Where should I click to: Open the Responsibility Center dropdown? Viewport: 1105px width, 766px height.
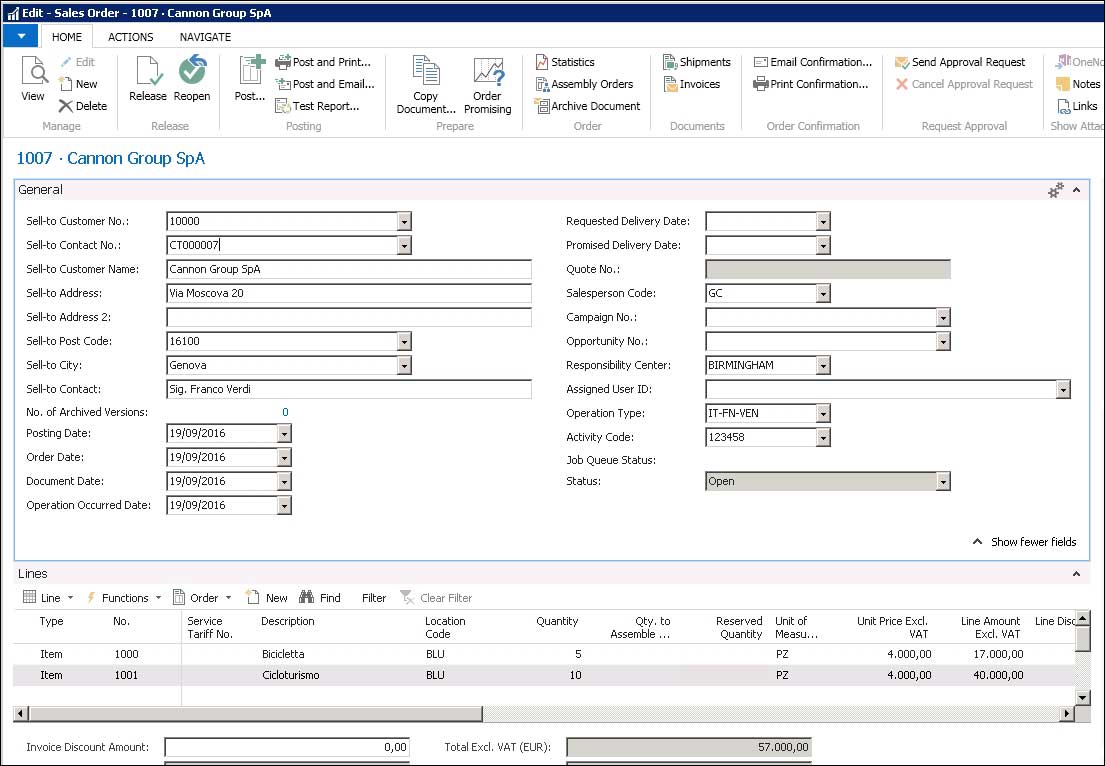(x=823, y=365)
